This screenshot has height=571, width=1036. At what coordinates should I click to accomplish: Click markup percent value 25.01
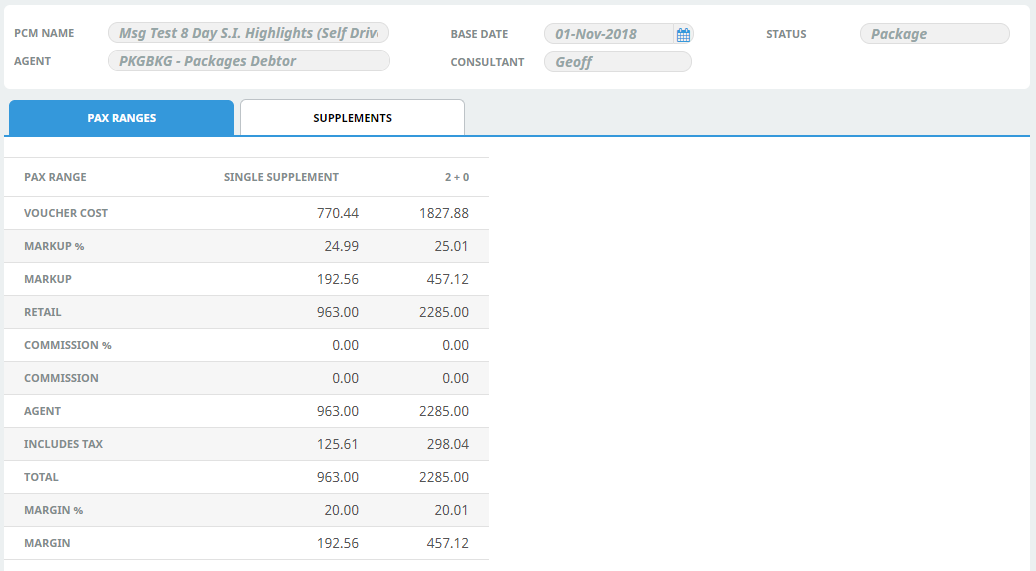click(451, 246)
